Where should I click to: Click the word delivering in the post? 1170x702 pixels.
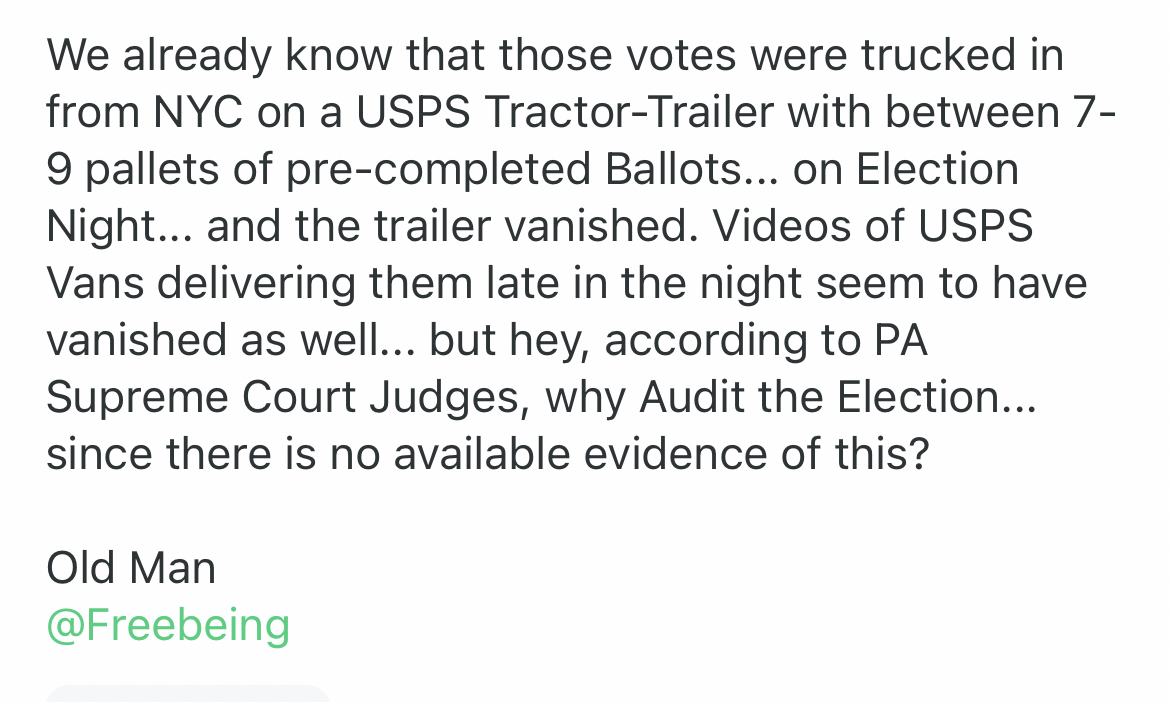pyautogui.click(x=256, y=284)
